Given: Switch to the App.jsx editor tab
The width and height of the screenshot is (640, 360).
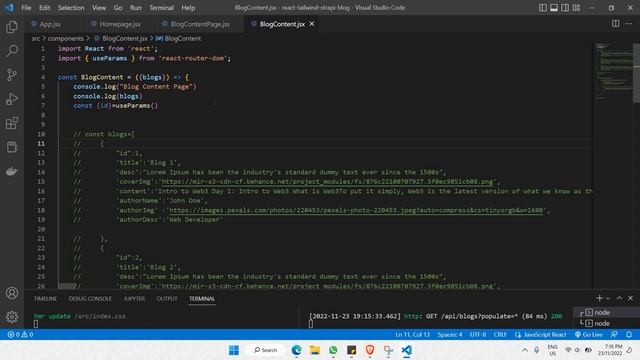Looking at the screenshot, I should tap(50, 24).
